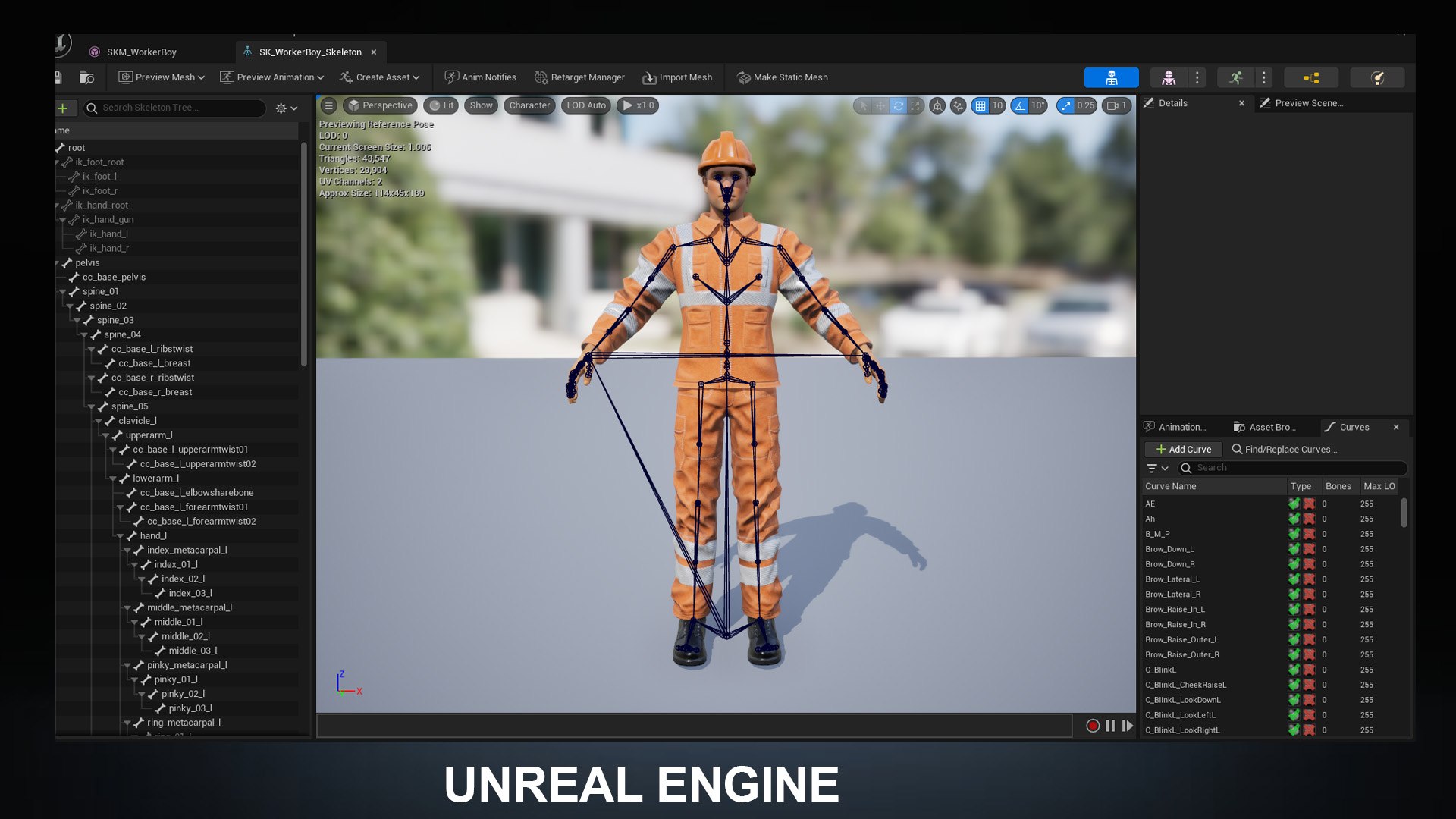1456x819 pixels.
Task: Close the SK_WorkerBoy_Skeleton tab
Action: coord(373,52)
